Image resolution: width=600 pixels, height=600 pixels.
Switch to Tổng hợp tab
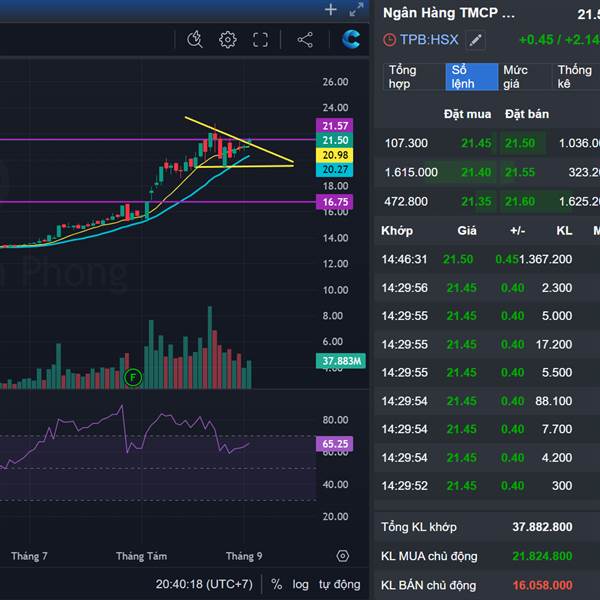pyautogui.click(x=414, y=77)
